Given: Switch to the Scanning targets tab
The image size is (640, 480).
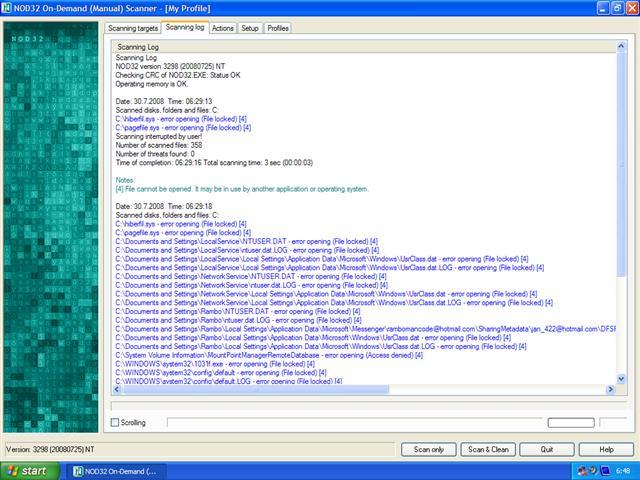Looking at the screenshot, I should tap(133, 28).
